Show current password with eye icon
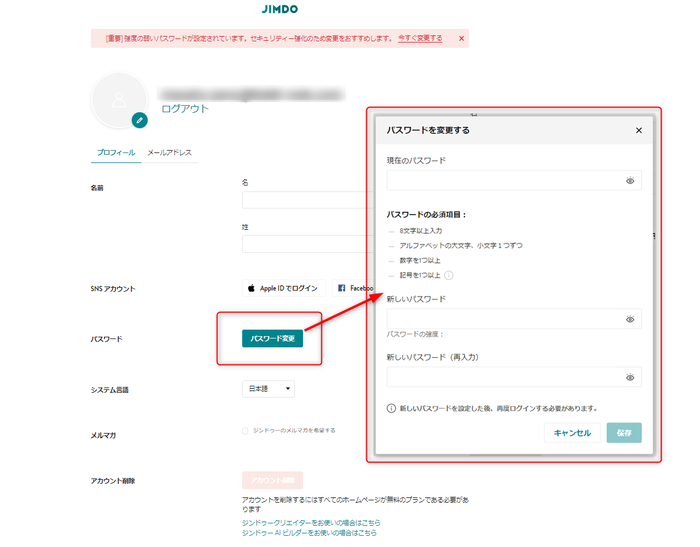The width and height of the screenshot is (700, 547). (630, 180)
